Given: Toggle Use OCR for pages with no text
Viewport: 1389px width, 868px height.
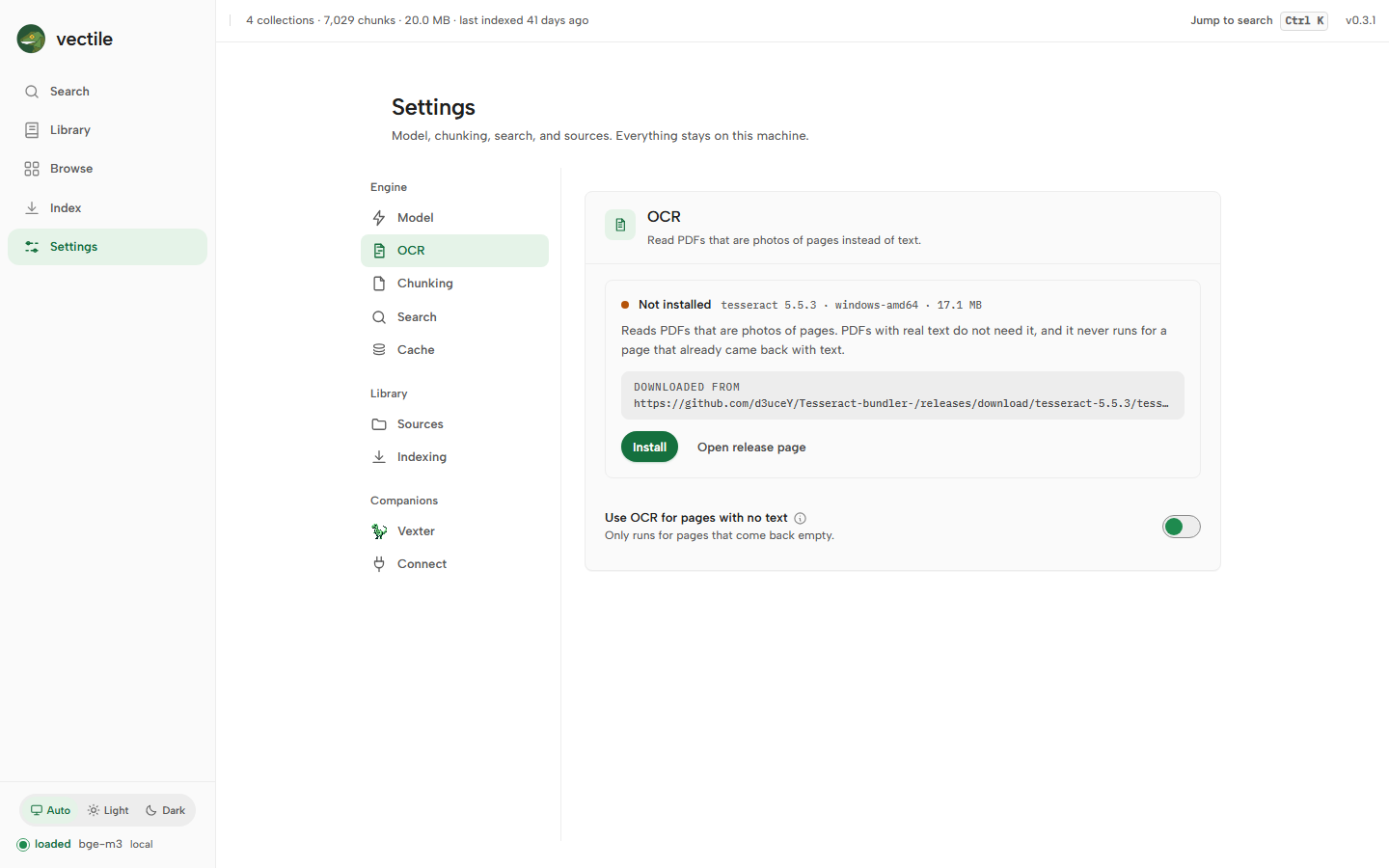Looking at the screenshot, I should 1181,527.
